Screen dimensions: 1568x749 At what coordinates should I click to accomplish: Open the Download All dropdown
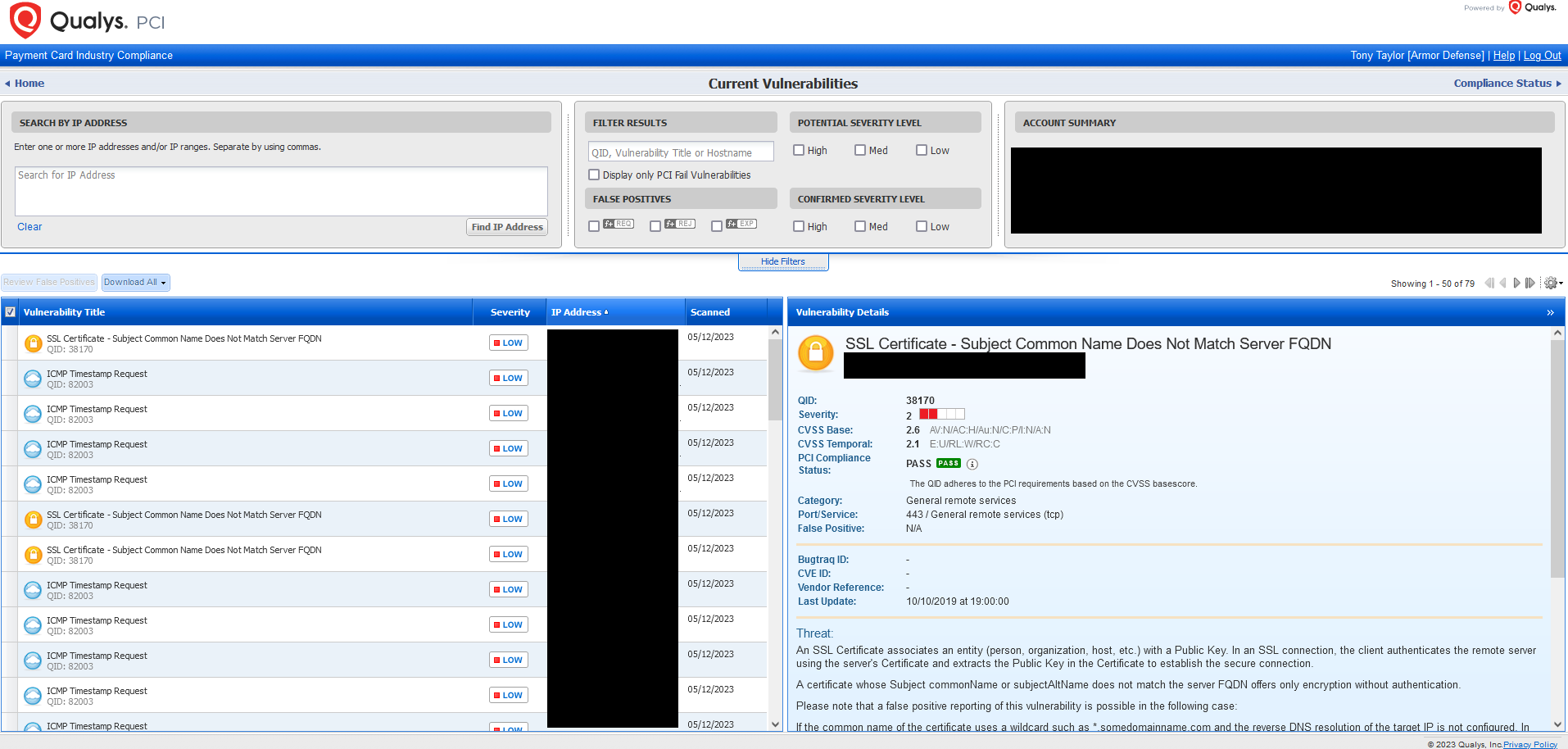click(x=135, y=282)
